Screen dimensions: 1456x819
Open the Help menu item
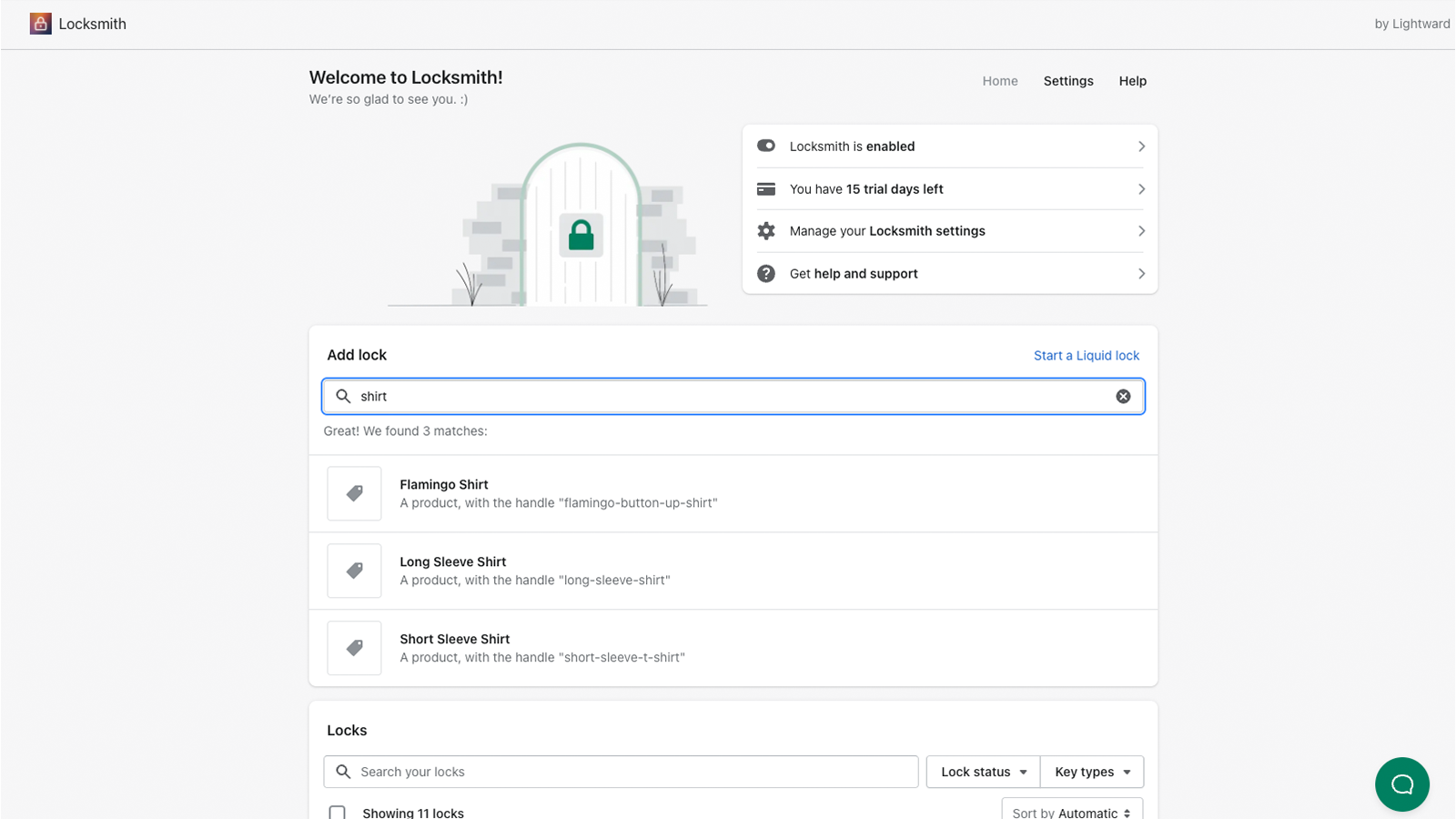(x=1132, y=80)
